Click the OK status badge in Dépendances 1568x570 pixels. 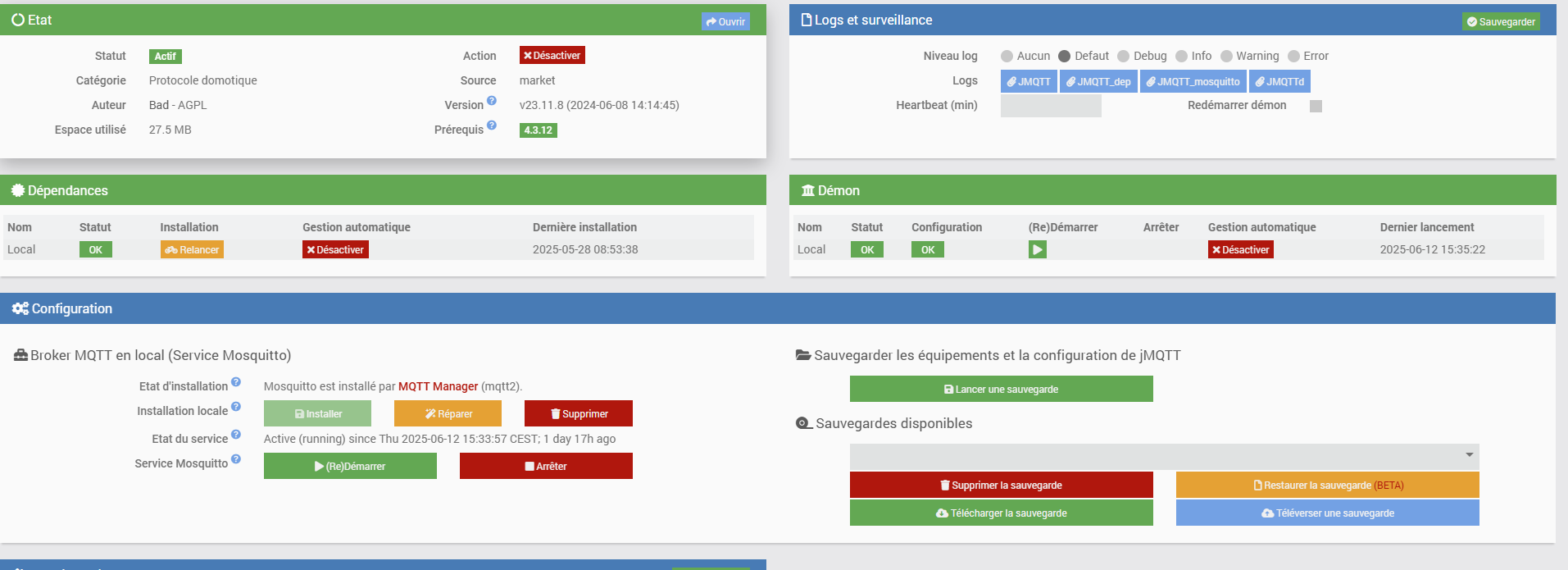tap(96, 249)
